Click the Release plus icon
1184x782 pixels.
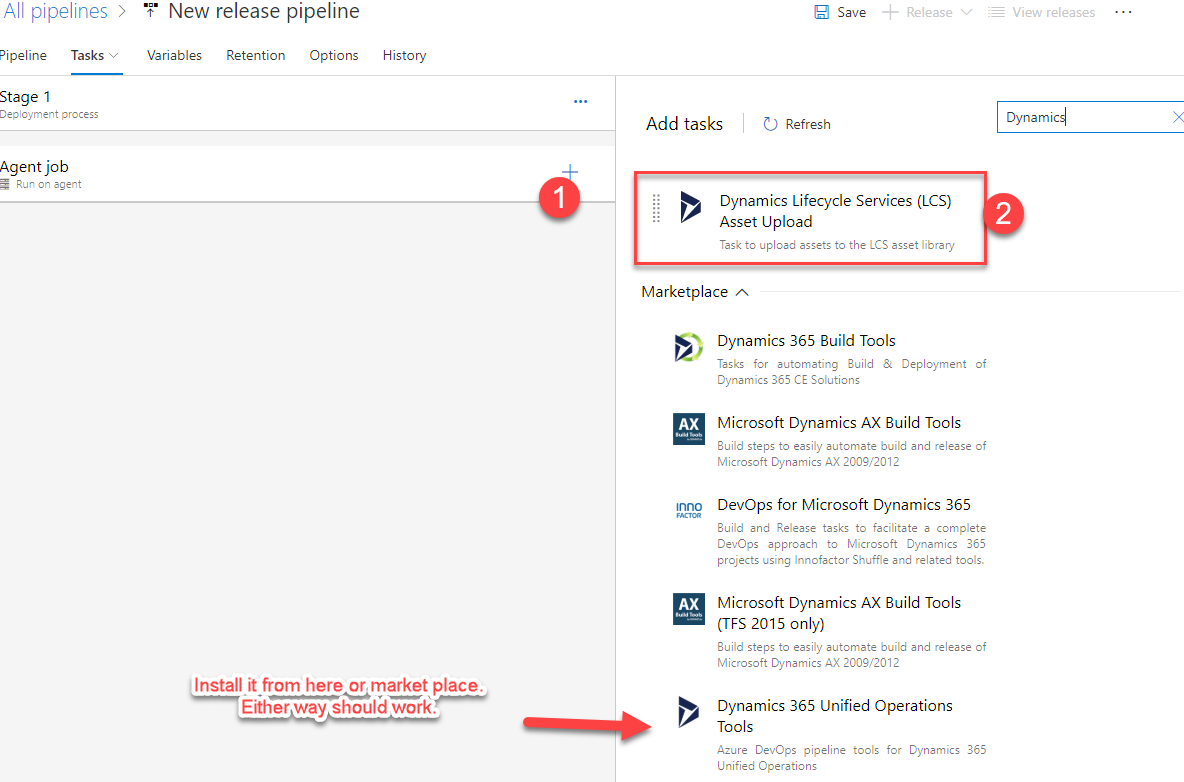point(890,12)
